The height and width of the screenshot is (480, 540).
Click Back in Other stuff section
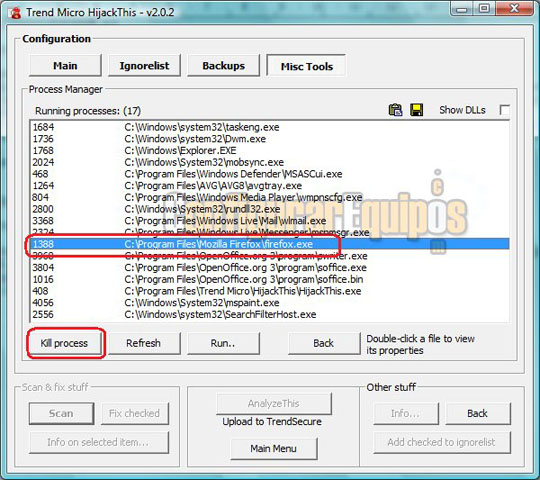click(x=477, y=413)
